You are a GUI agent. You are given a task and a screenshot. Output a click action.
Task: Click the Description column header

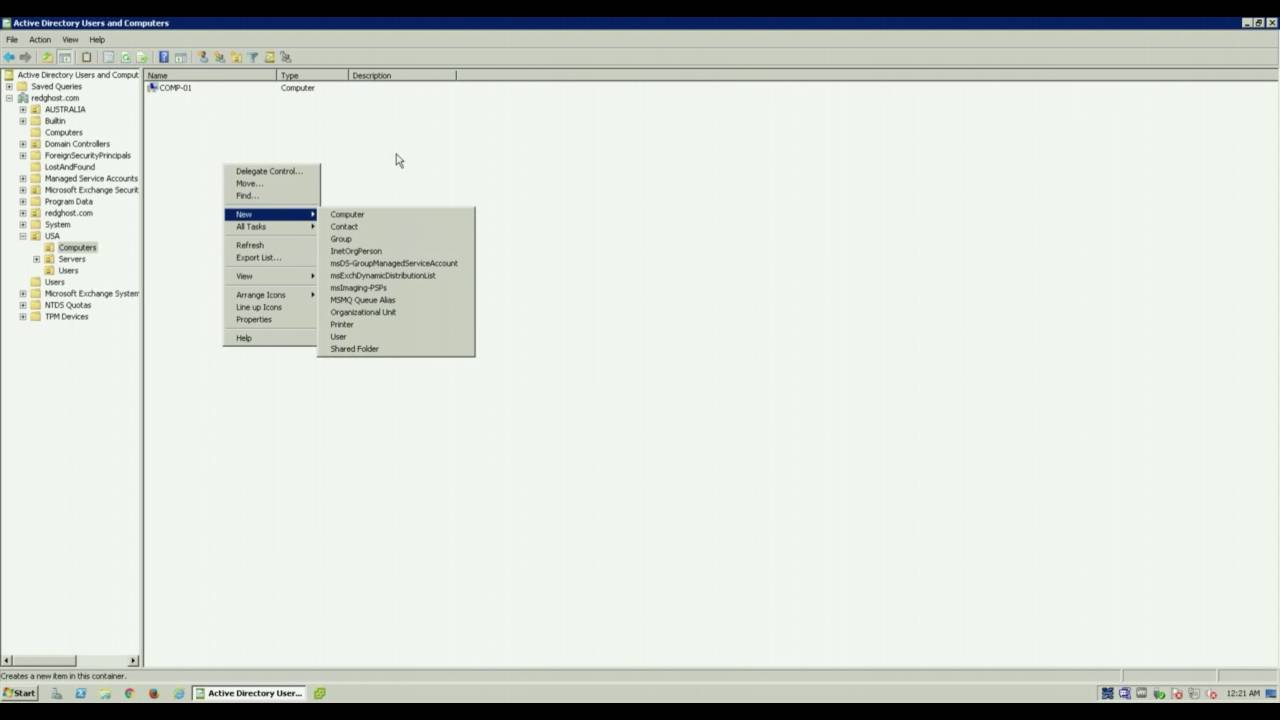pyautogui.click(x=402, y=75)
